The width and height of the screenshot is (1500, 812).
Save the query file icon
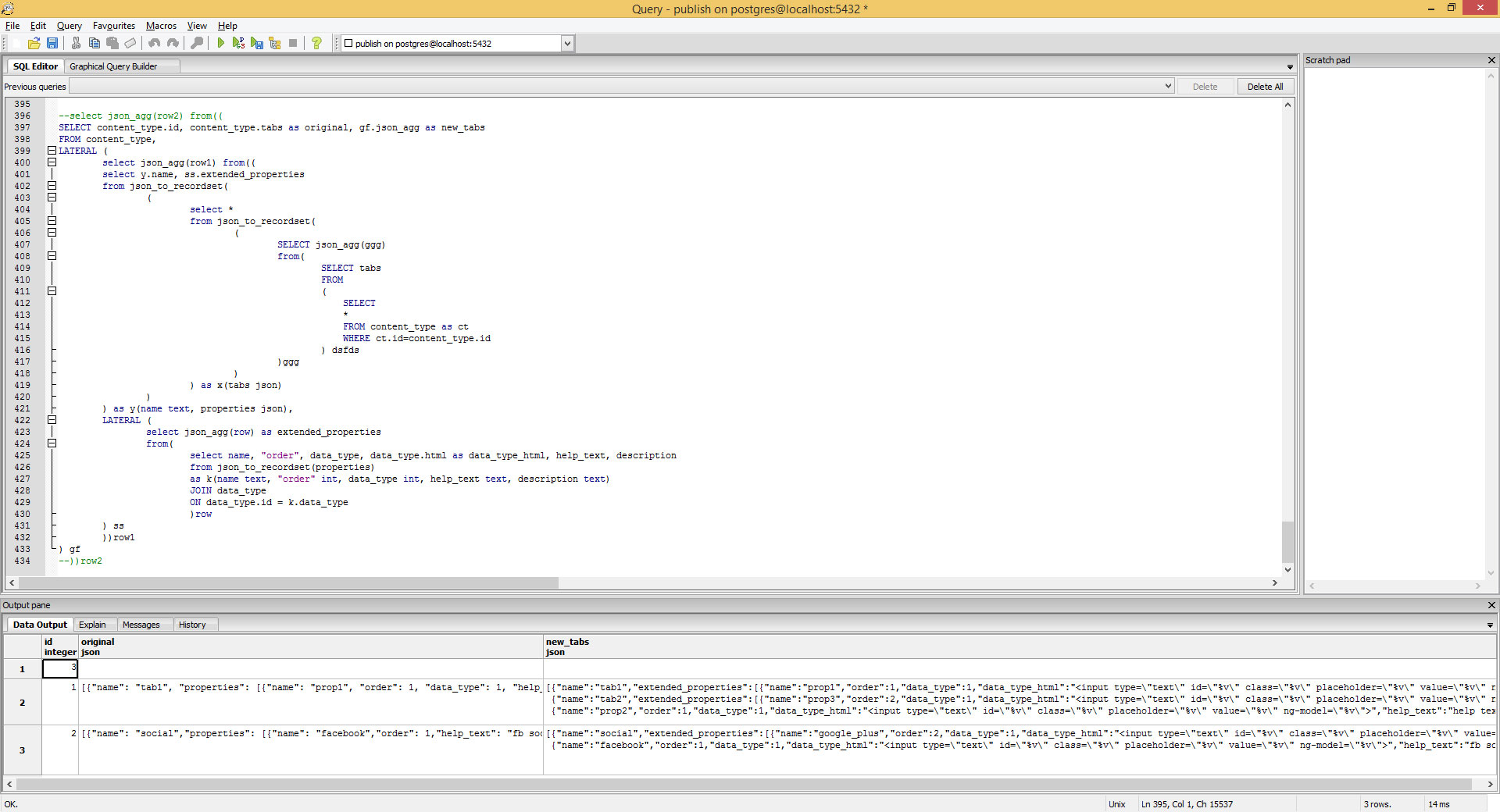(52, 43)
